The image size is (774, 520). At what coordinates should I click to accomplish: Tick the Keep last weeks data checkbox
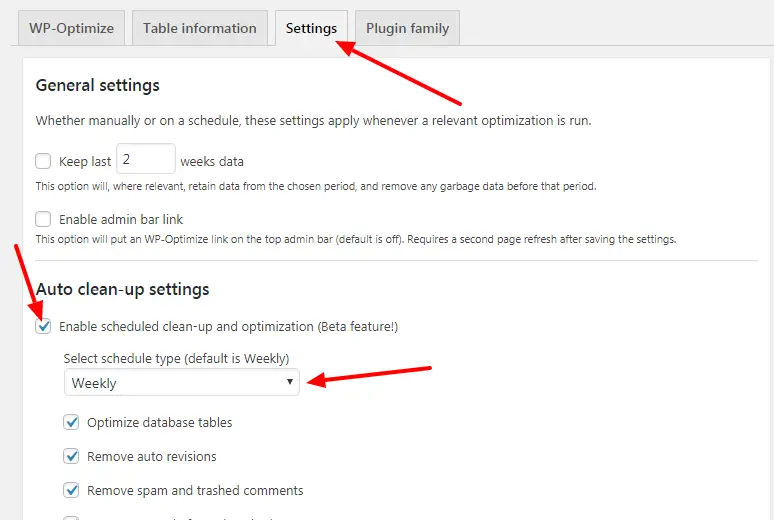[x=43, y=160]
